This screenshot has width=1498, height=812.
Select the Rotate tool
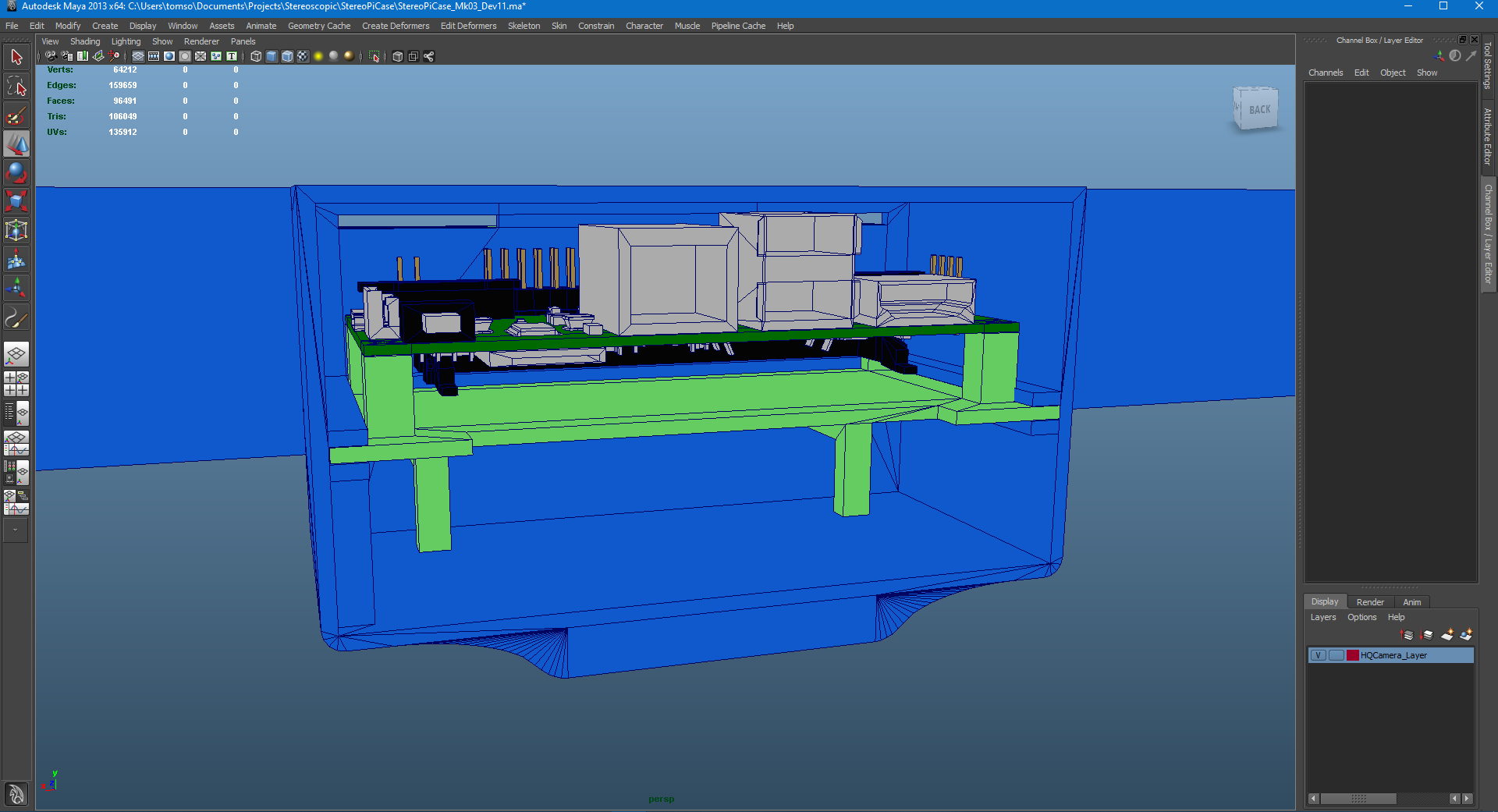16,172
